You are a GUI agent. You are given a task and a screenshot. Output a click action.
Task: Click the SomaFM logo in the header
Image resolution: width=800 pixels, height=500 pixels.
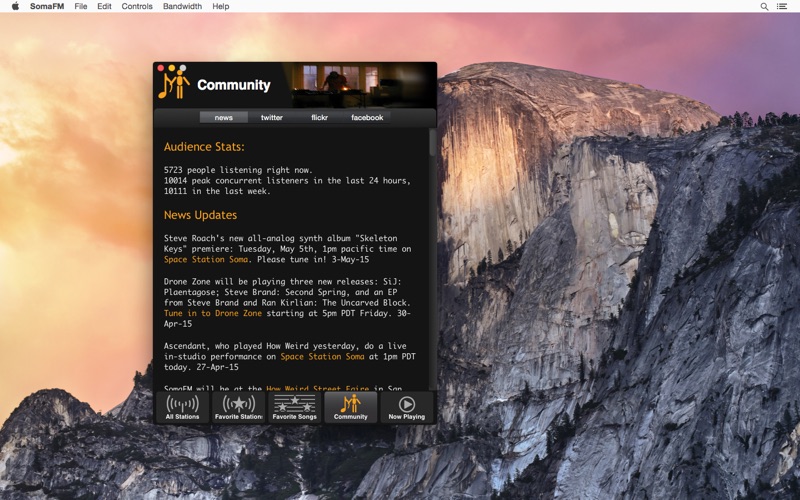click(174, 83)
